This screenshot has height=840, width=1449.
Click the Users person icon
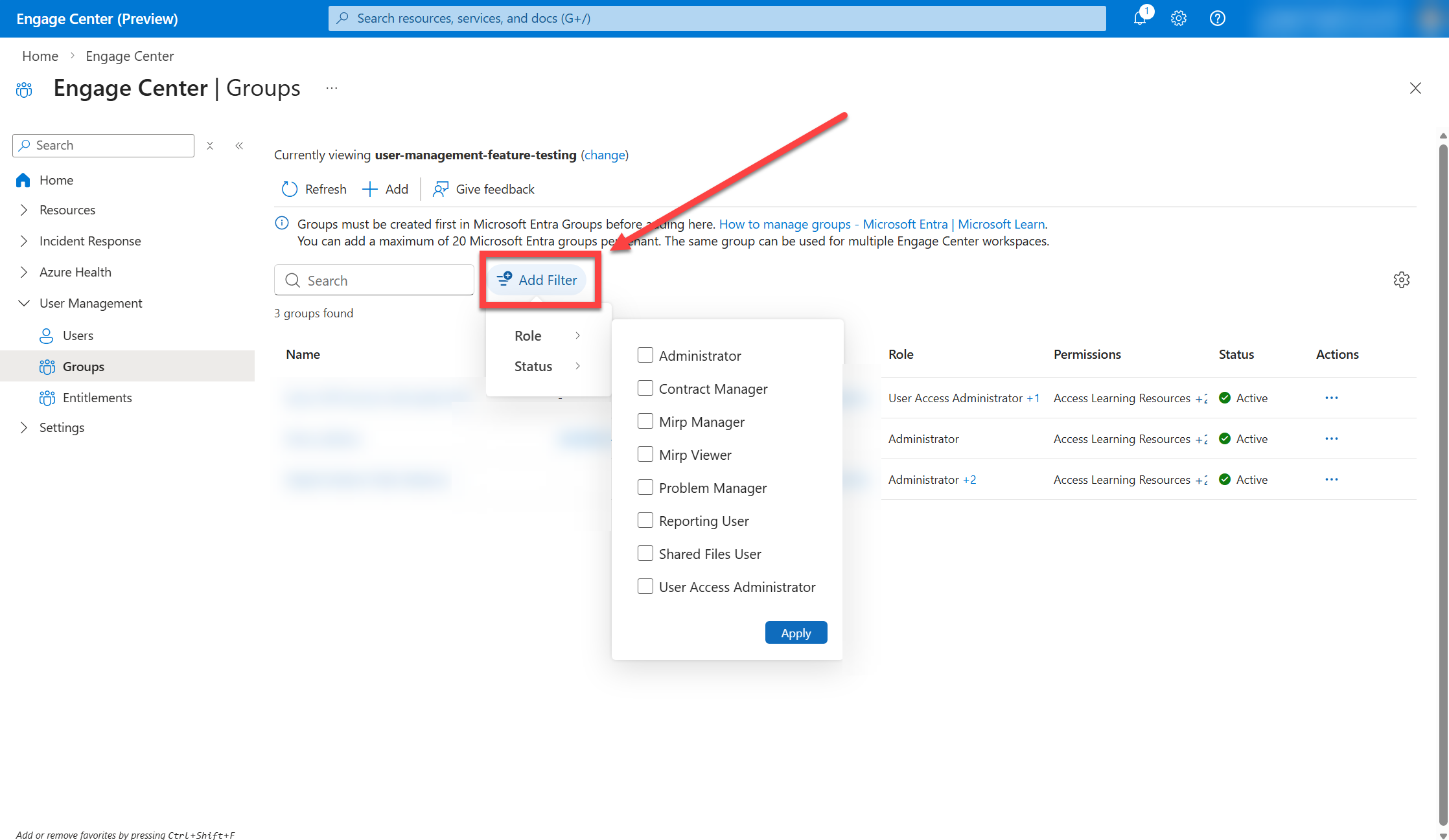click(x=47, y=335)
